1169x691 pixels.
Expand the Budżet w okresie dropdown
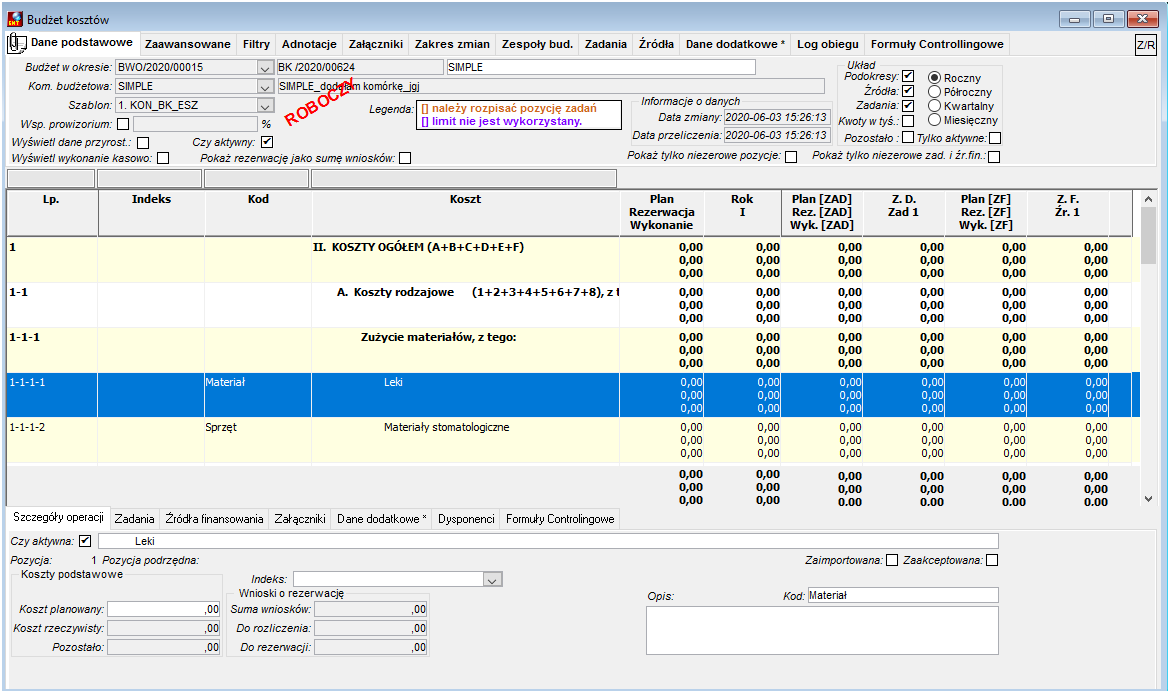pos(265,68)
